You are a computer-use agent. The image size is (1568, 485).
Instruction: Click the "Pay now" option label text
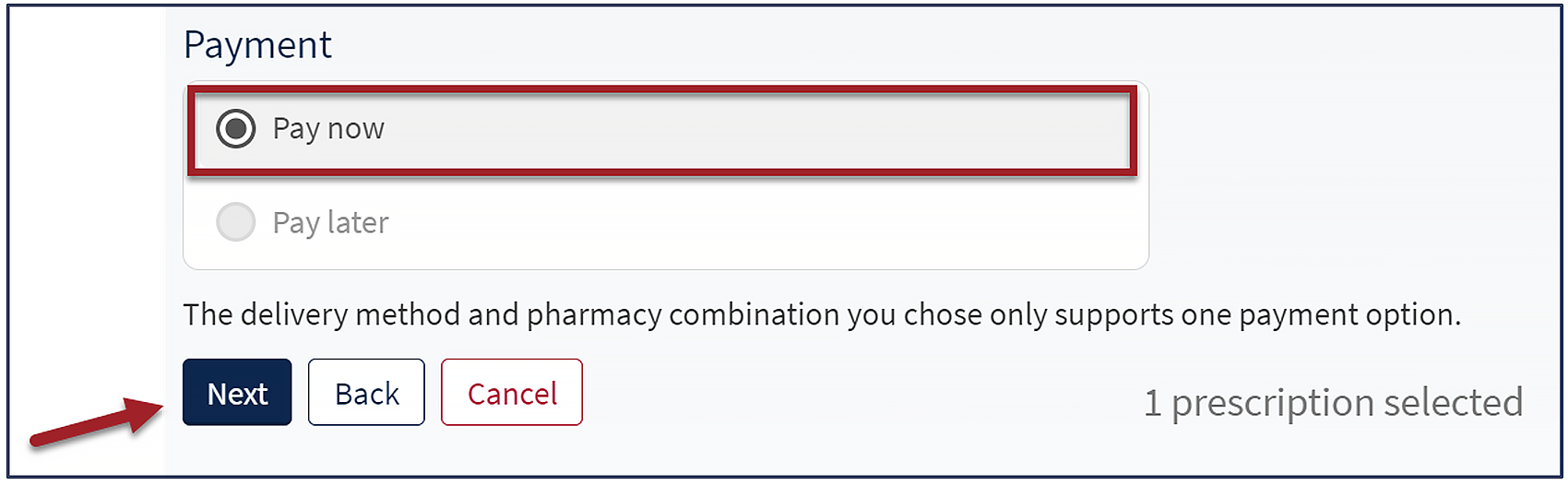tap(328, 128)
